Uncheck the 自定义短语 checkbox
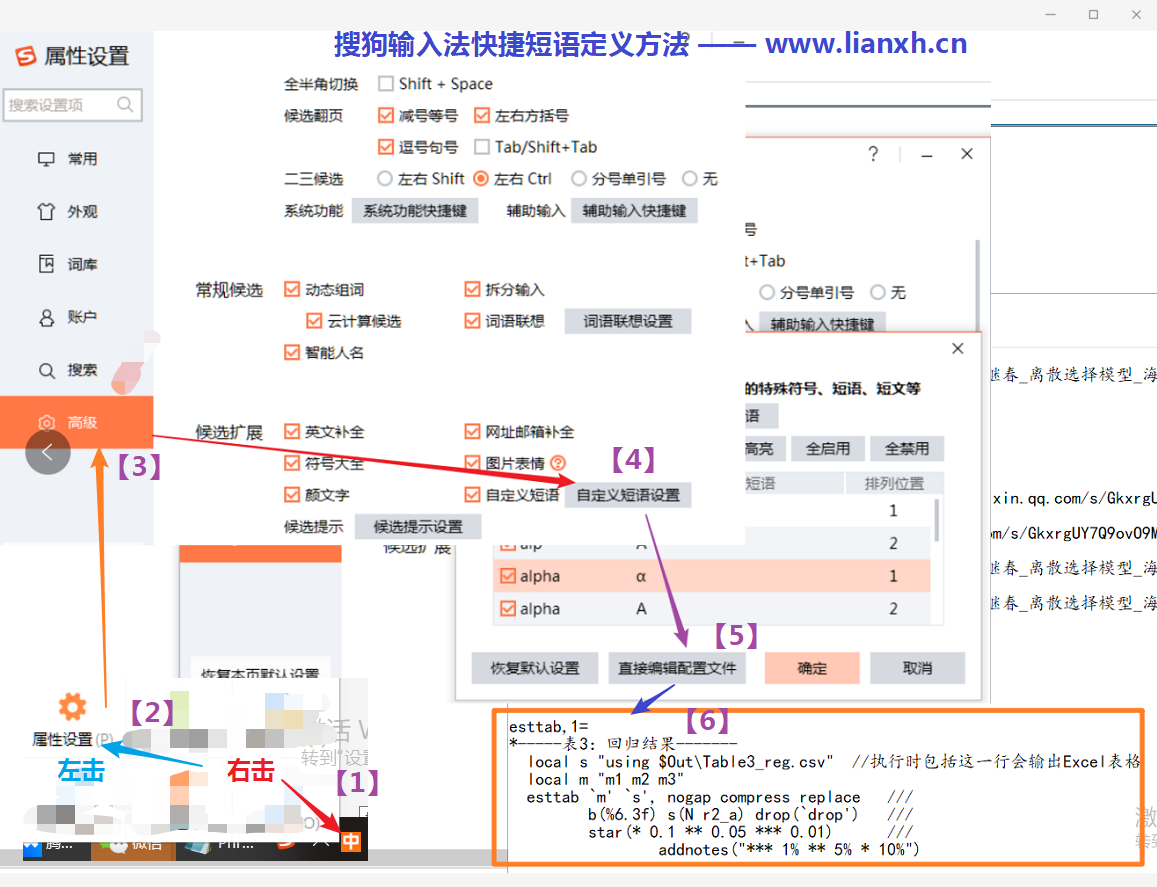 pyautogui.click(x=472, y=495)
